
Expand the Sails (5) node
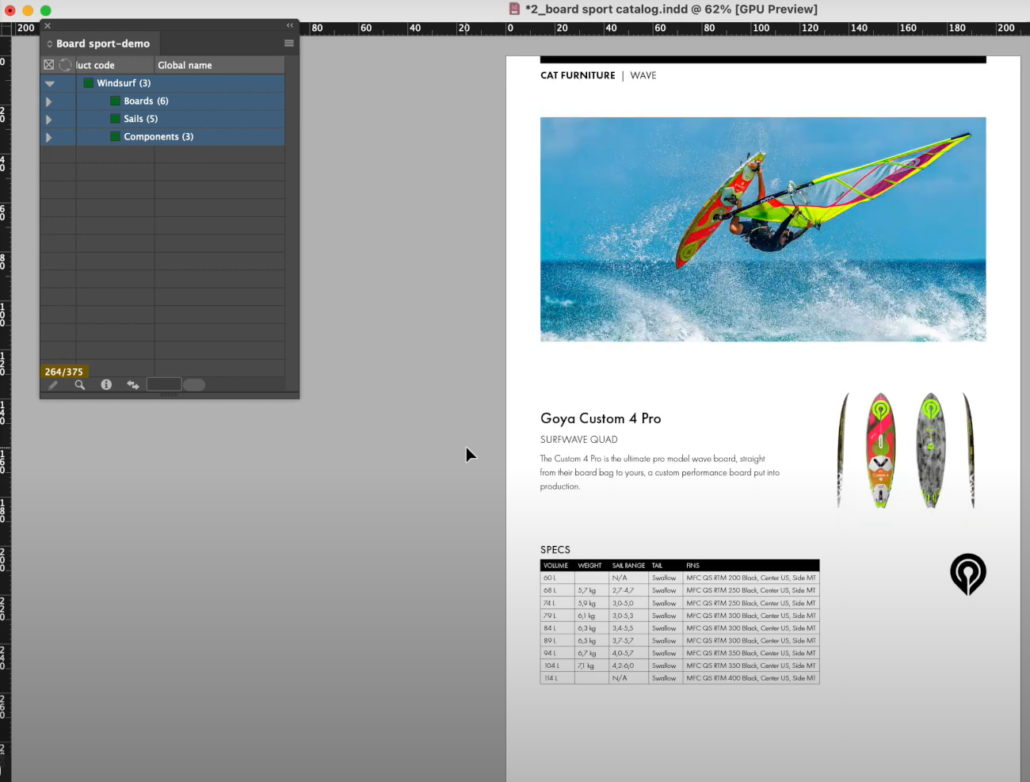pos(49,120)
